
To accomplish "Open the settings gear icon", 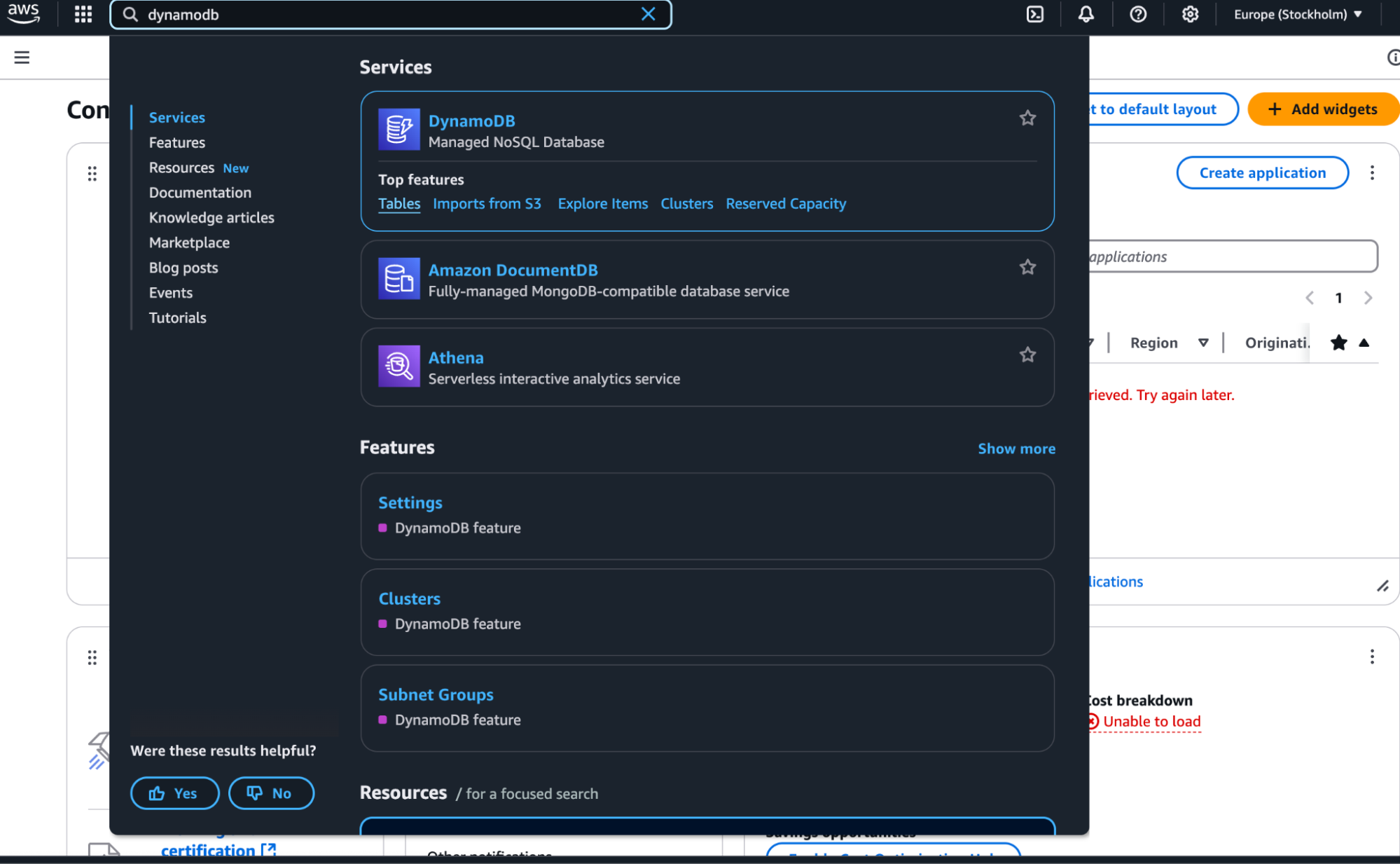I will (1190, 14).
